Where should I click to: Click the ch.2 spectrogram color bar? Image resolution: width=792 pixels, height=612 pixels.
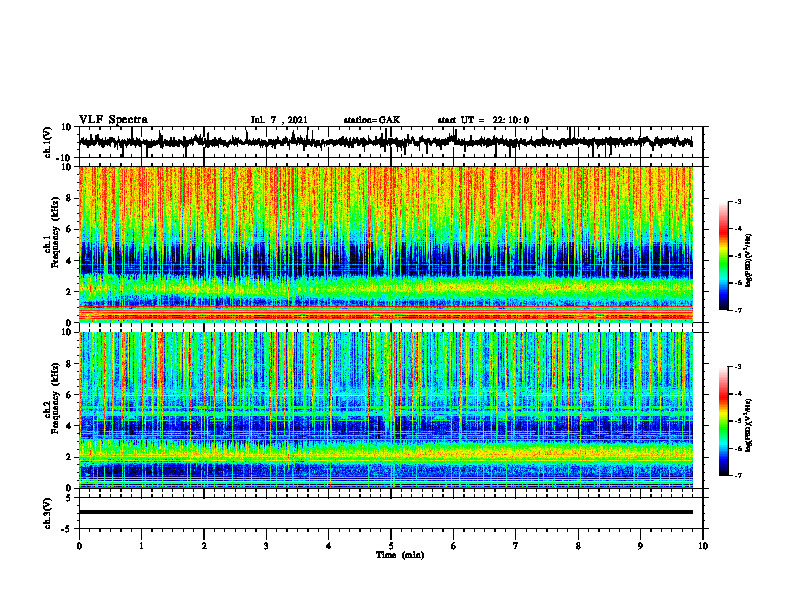pos(723,421)
